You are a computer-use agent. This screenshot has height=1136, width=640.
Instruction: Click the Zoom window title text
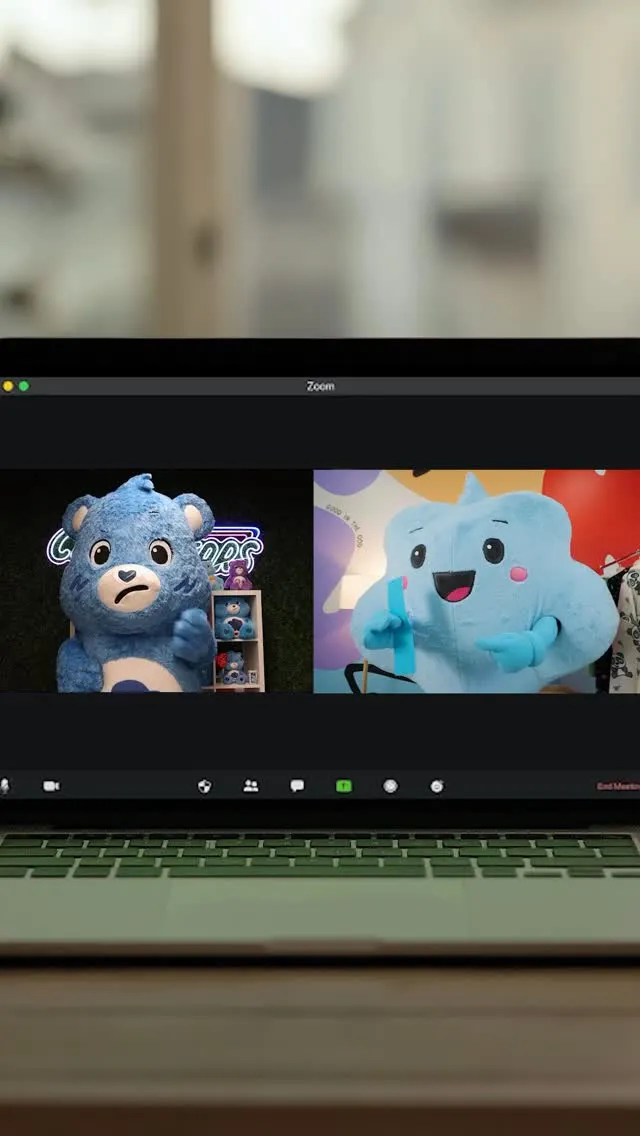tap(320, 386)
